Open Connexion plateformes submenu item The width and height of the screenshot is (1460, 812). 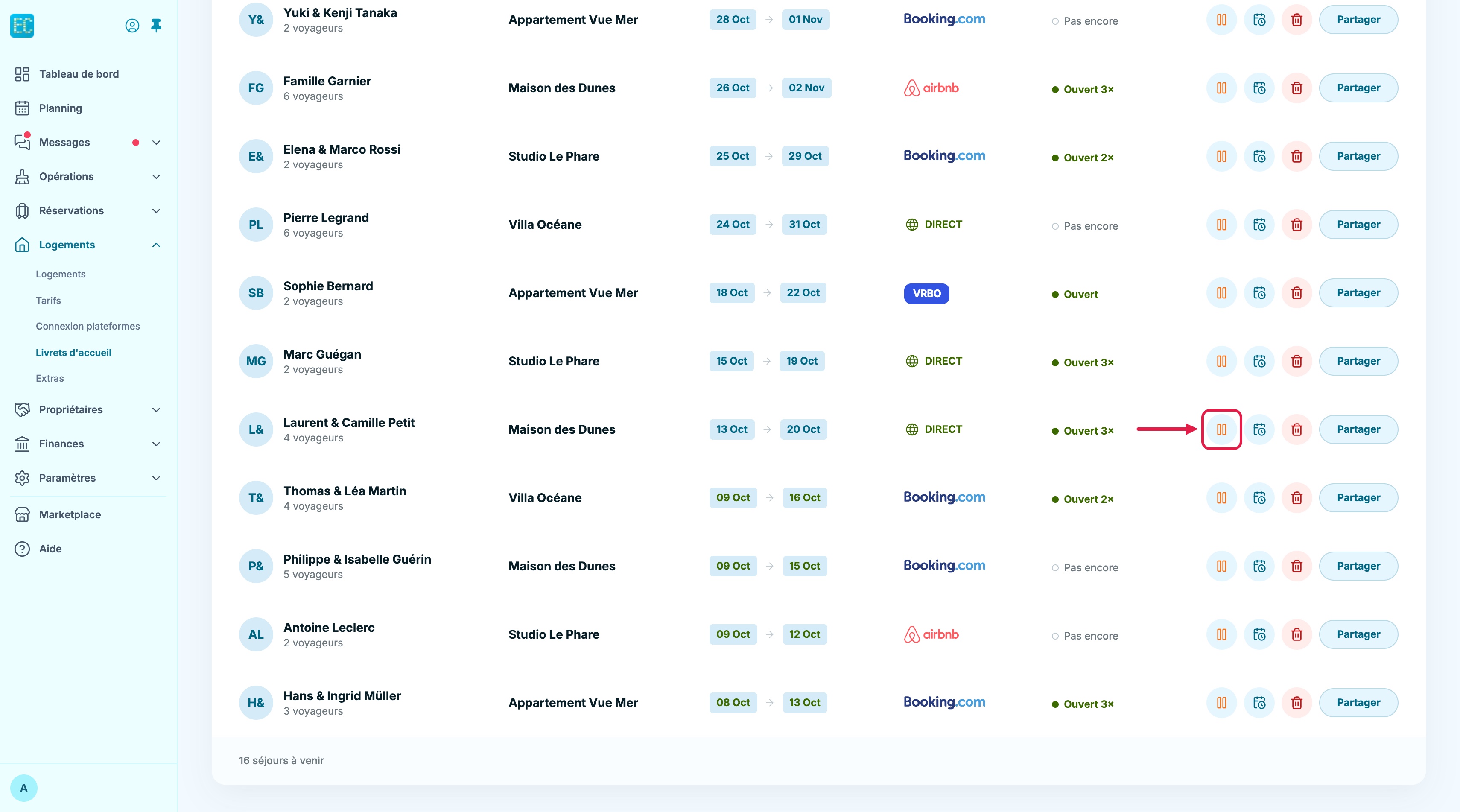[88, 327]
